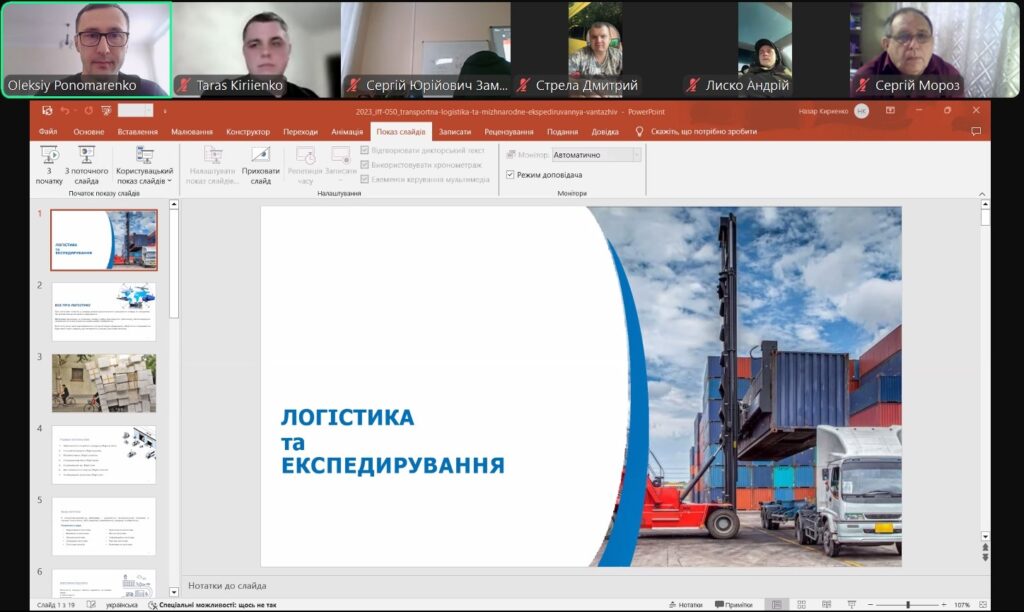This screenshot has height=612, width=1024.
Task: Start slideshow from current slide (З поточного слайда)
Action: [x=86, y=165]
